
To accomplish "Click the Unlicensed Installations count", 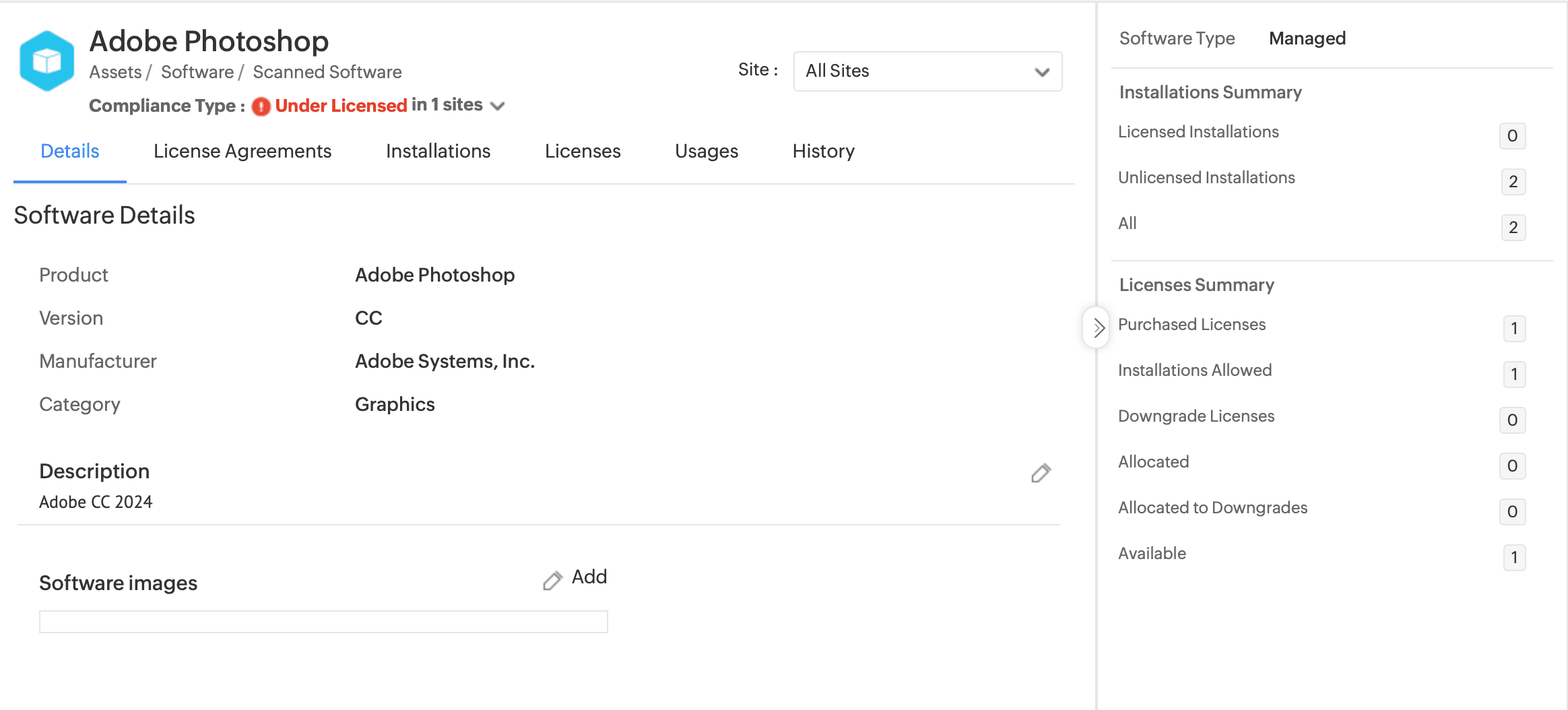I will 1513,182.
